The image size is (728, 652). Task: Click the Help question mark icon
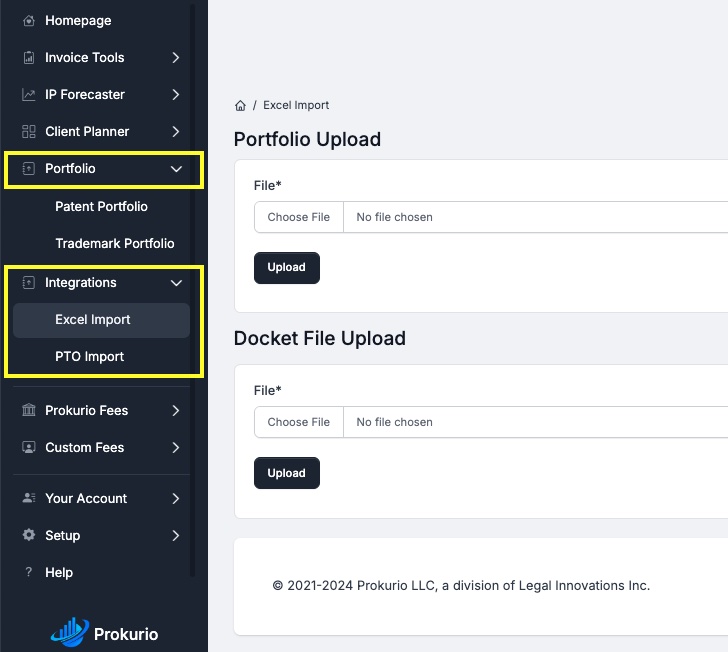(x=29, y=572)
